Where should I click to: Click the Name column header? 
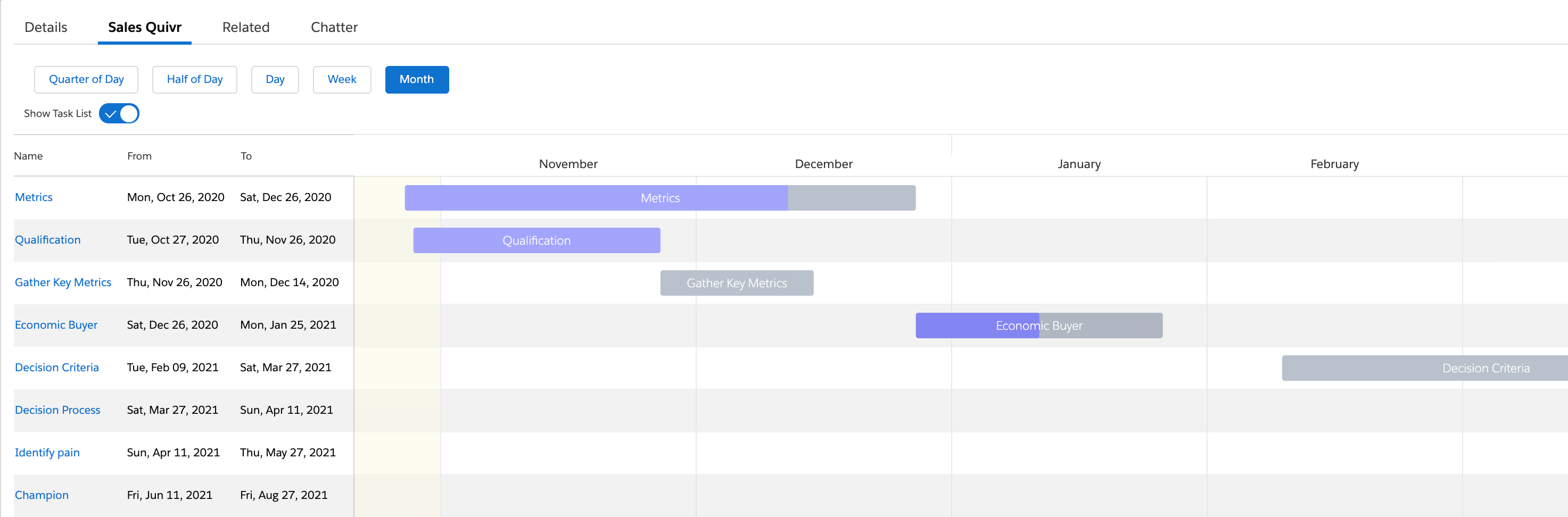click(29, 156)
